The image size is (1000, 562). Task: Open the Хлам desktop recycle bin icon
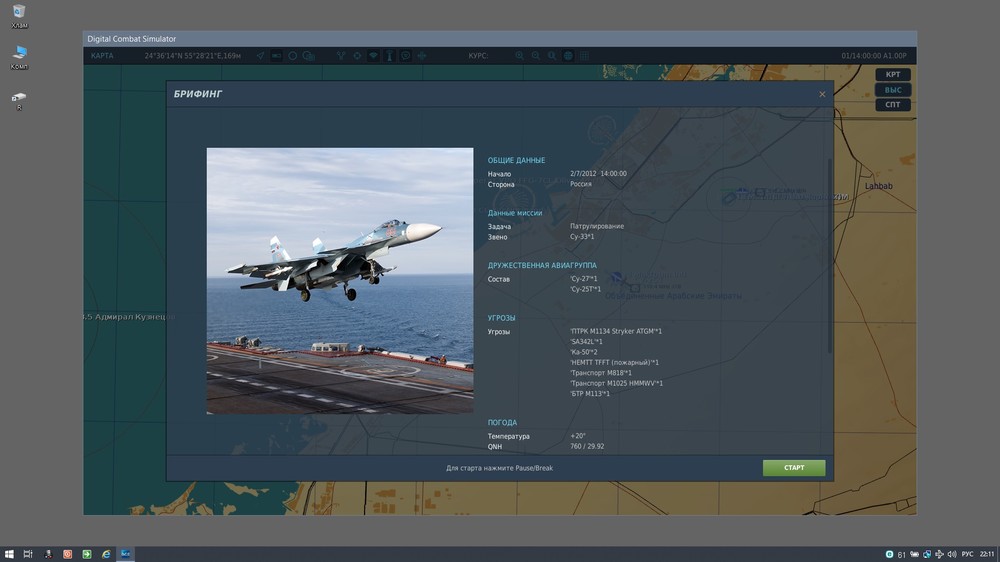pyautogui.click(x=18, y=12)
